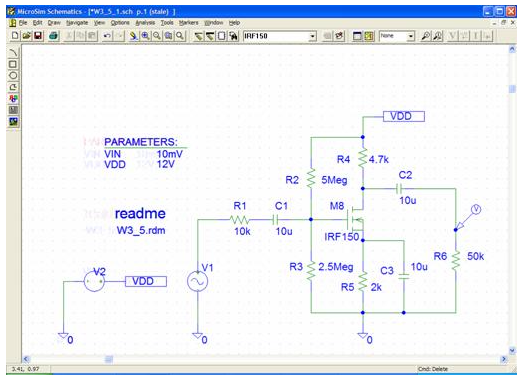520x379 pixels.
Task: Click the Zoom Area icon
Action: 168,36
